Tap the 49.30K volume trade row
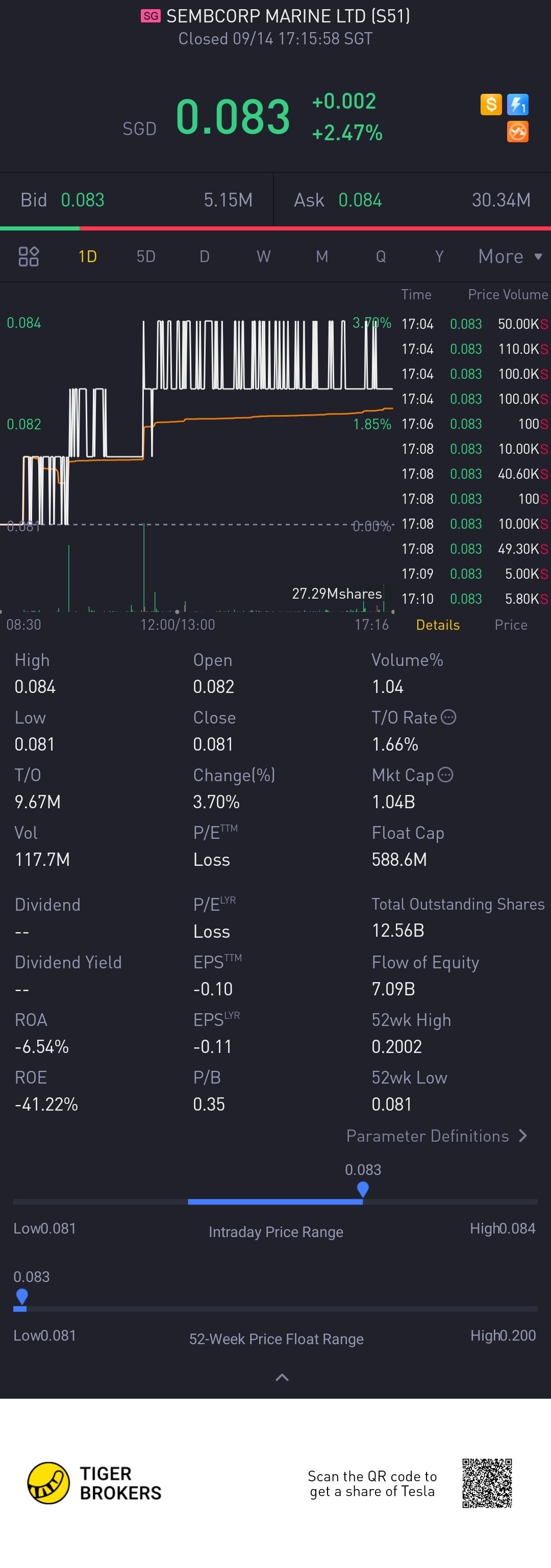This screenshot has height=1568, width=551. point(475,549)
